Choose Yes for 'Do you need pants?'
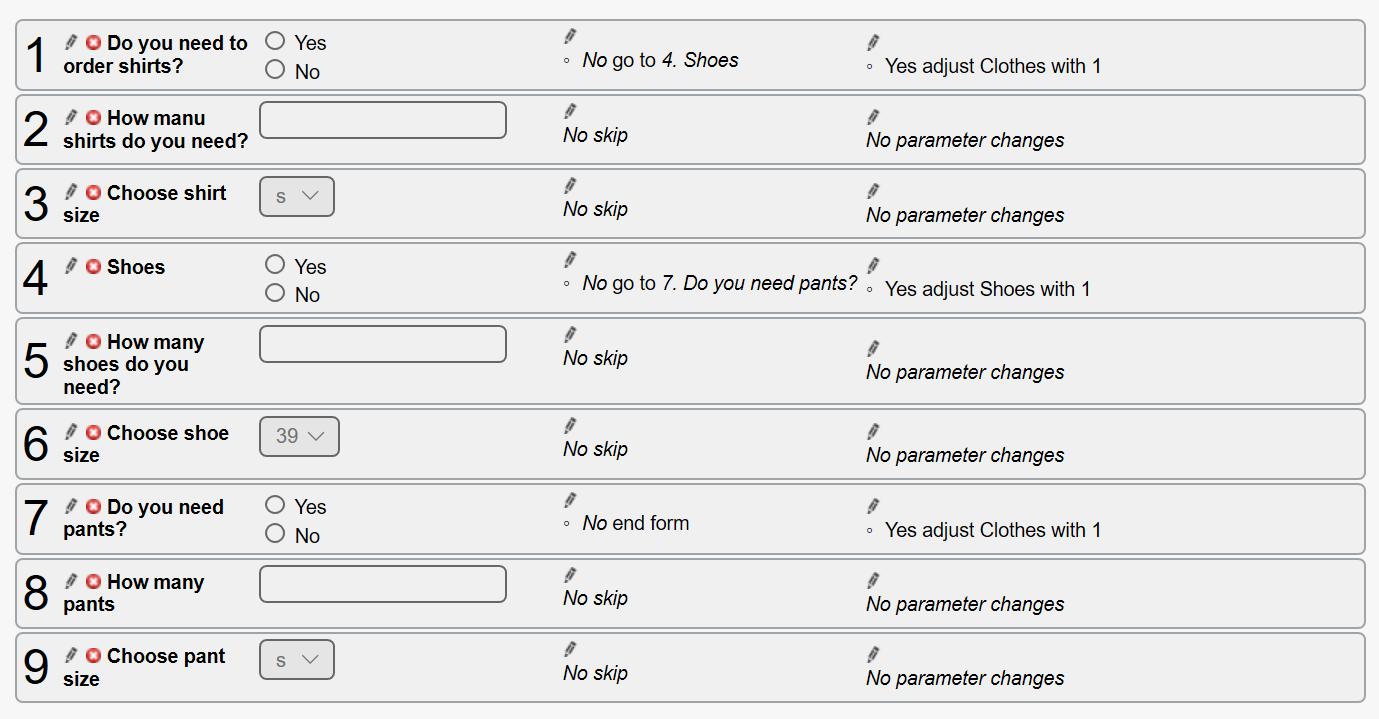 pyautogui.click(x=275, y=505)
